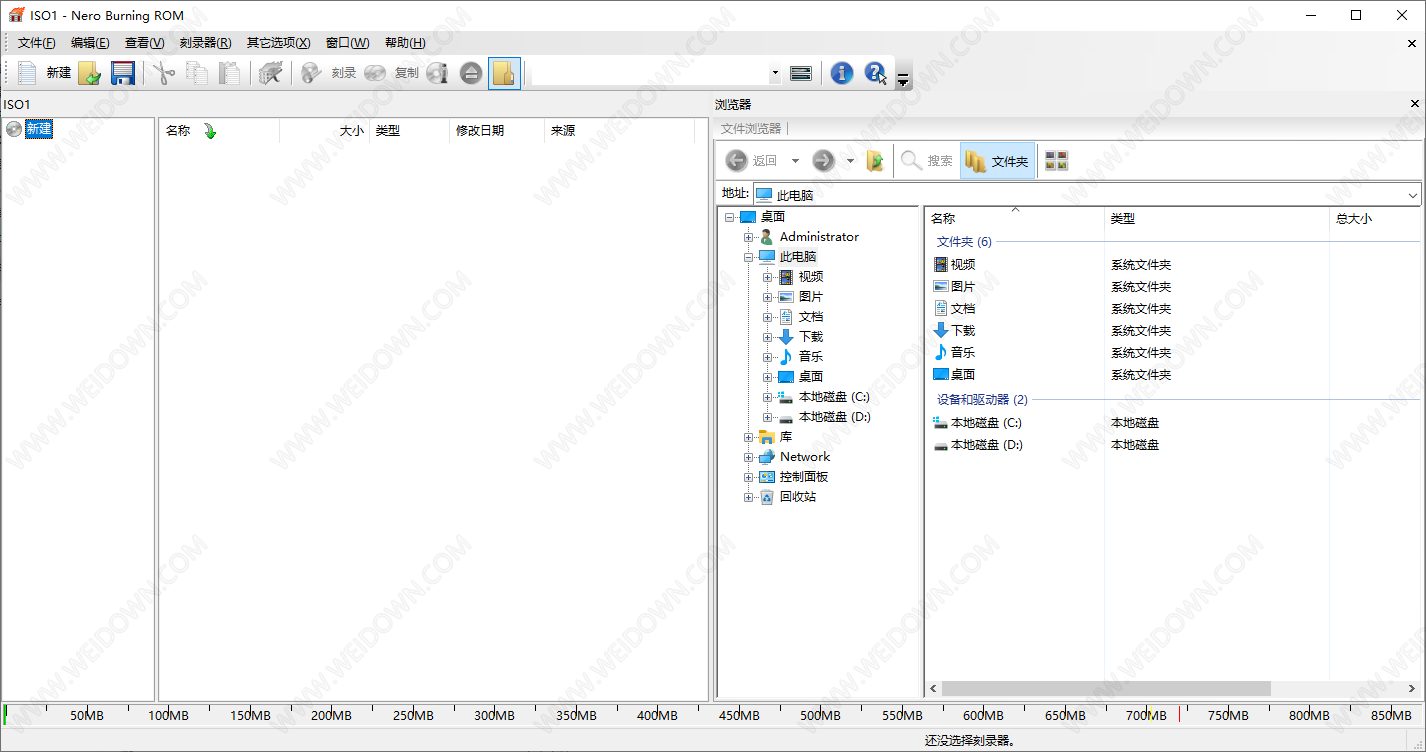Select the 下载 folder in the file list
The height and width of the screenshot is (752, 1426).
coord(963,330)
